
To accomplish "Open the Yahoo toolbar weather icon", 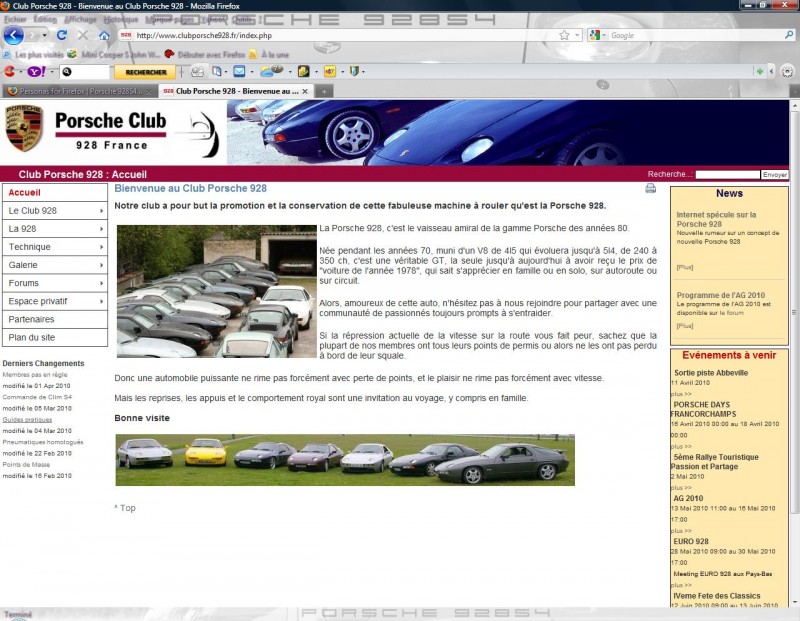I will [x=271, y=71].
